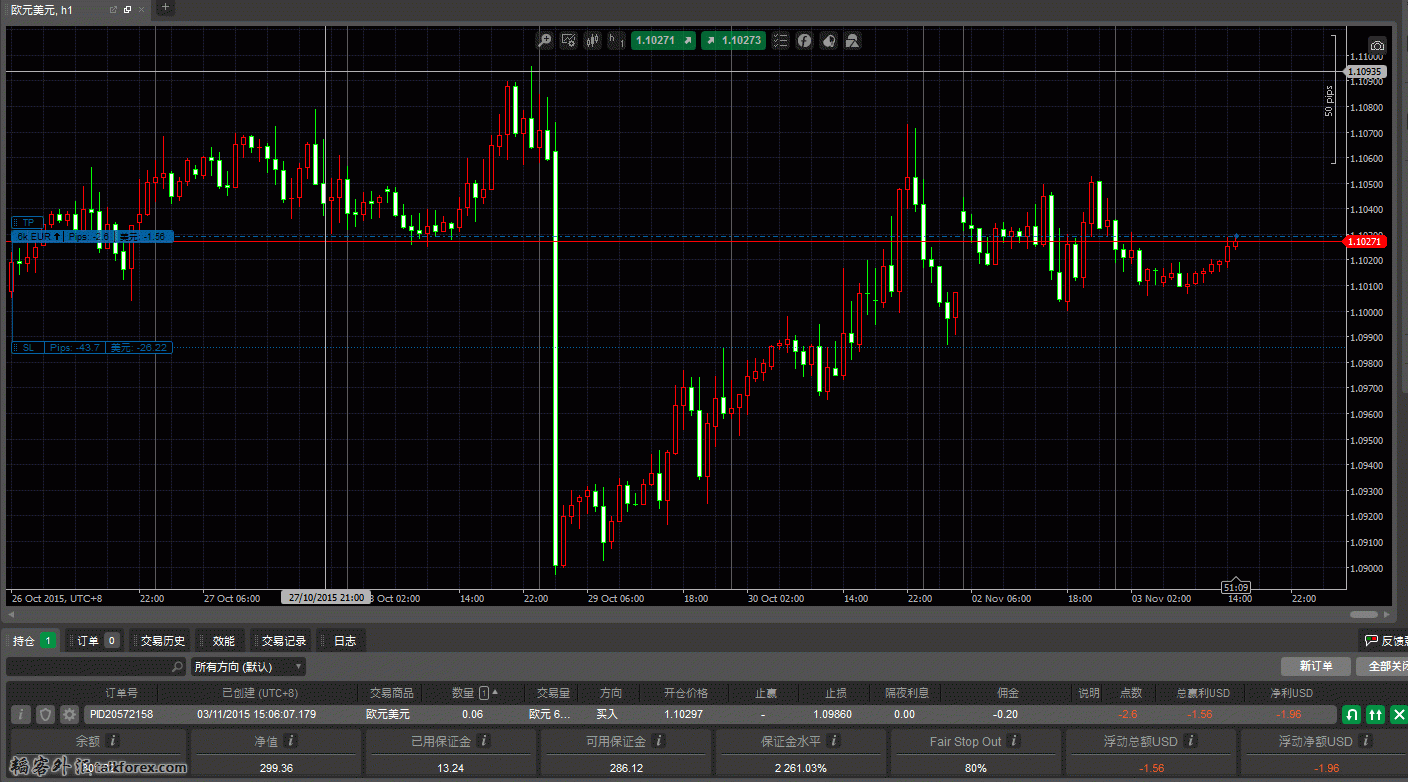This screenshot has width=1408, height=782.
Task: Click position ID PID20572158 cell
Action: tap(122, 714)
